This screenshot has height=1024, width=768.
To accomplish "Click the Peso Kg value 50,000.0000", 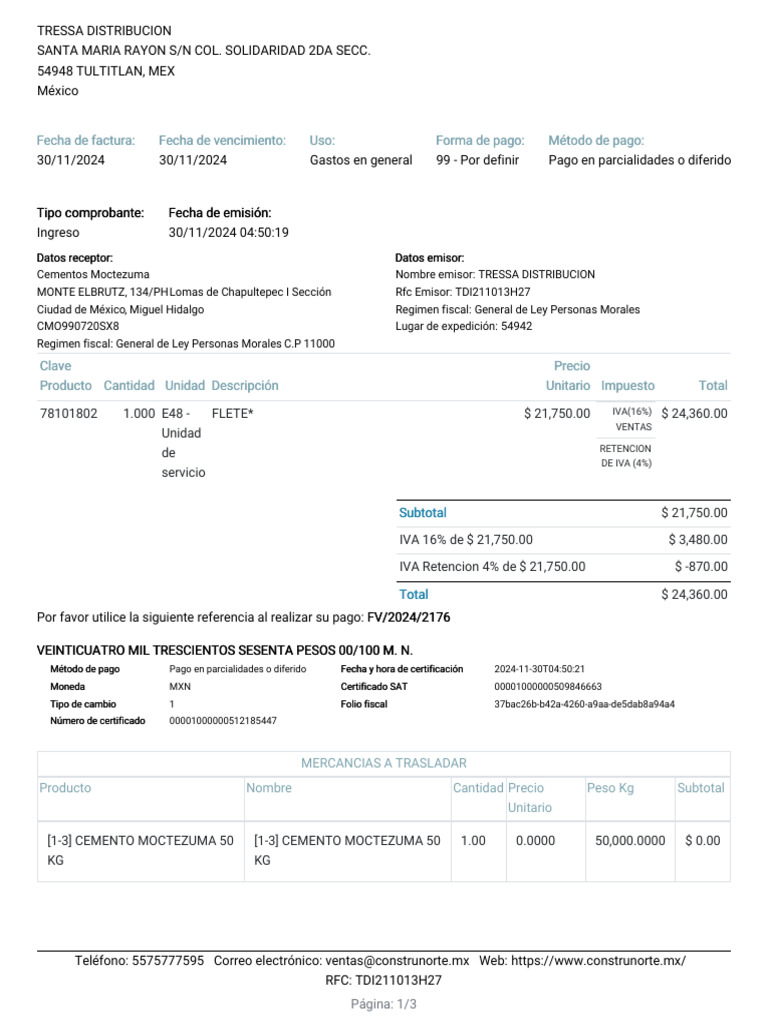I will 630,841.
